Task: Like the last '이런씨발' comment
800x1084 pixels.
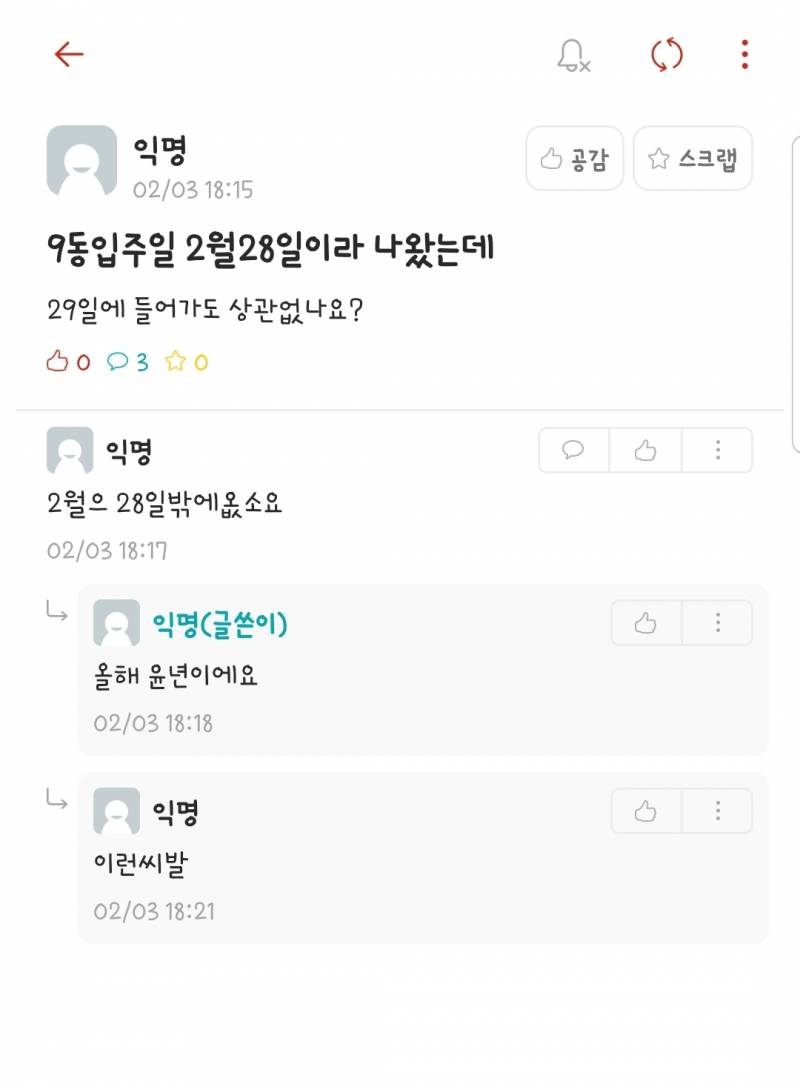Action: pyautogui.click(x=644, y=811)
